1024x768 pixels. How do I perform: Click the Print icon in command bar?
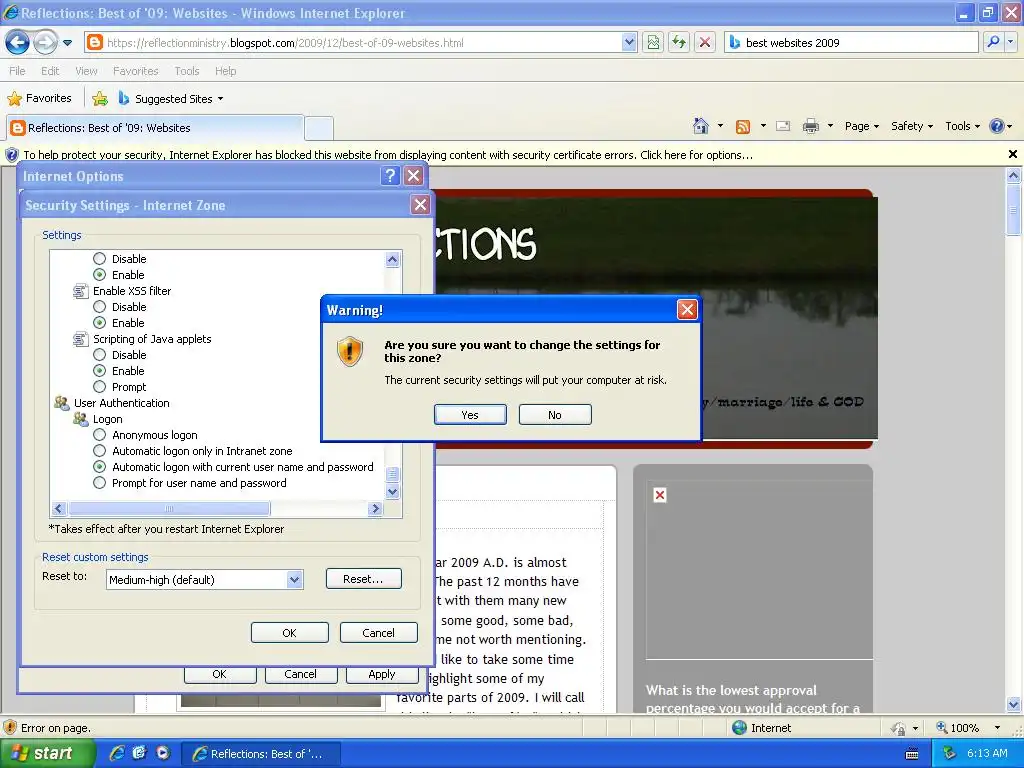pos(810,126)
